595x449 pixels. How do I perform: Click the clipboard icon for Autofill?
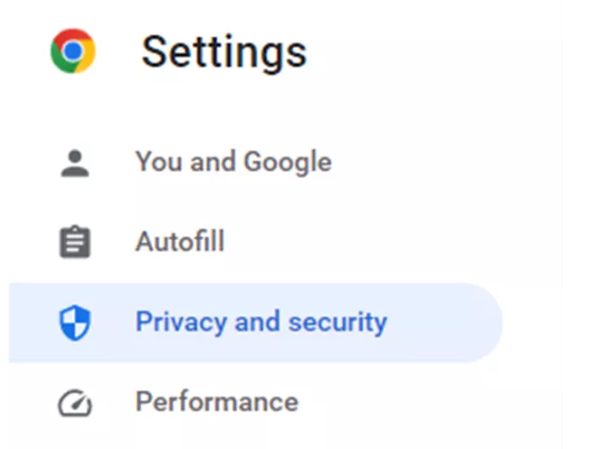point(75,242)
